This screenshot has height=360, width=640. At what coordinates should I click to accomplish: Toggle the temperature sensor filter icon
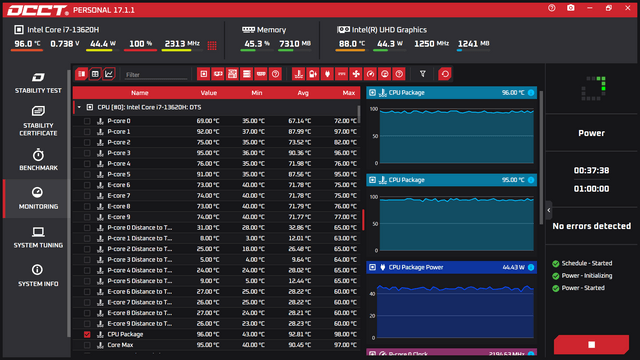299,74
